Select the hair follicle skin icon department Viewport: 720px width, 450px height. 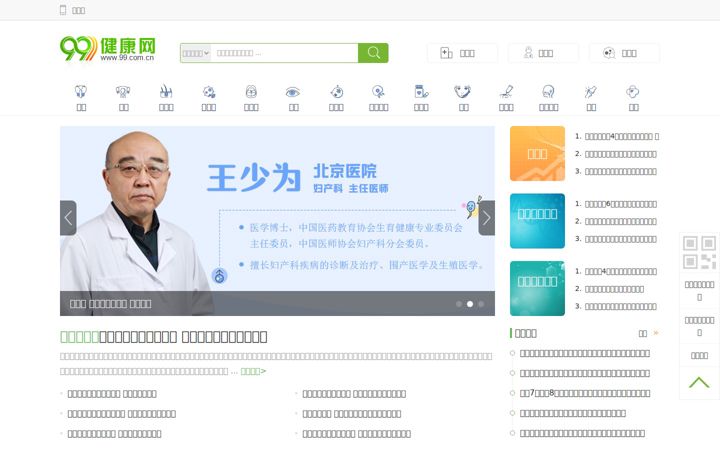(x=166, y=98)
